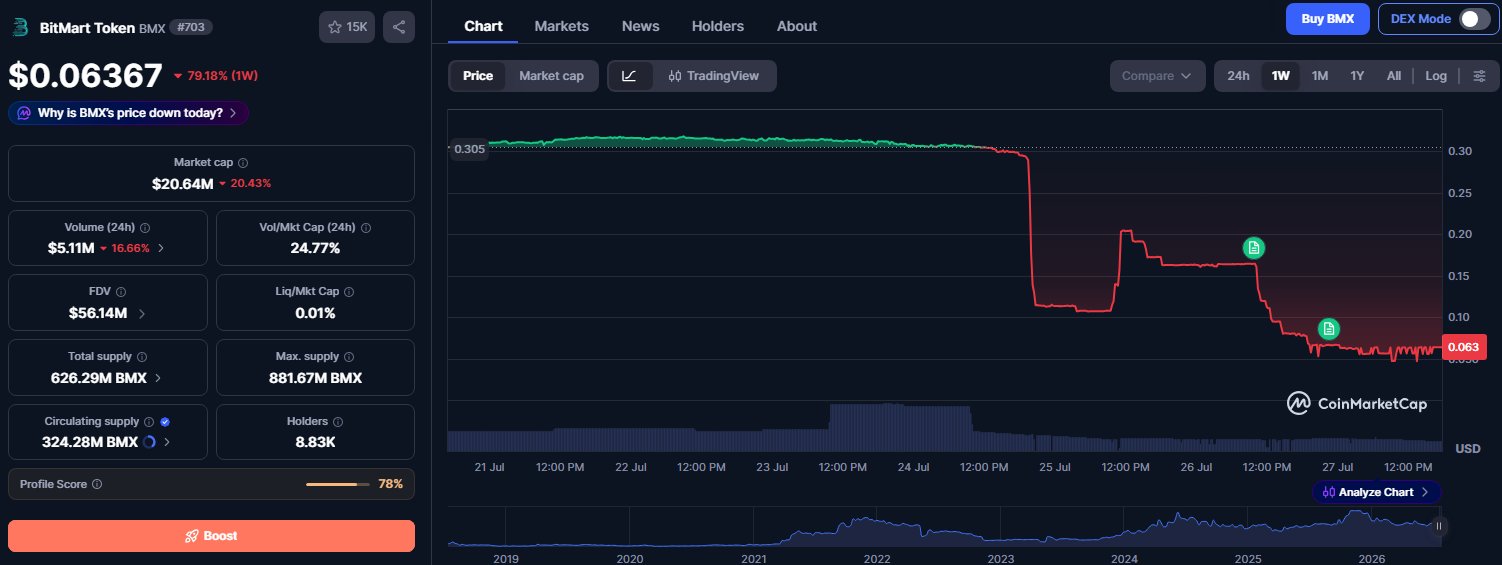1502x565 pixels.
Task: Switch to the About tab
Action: tap(797, 26)
